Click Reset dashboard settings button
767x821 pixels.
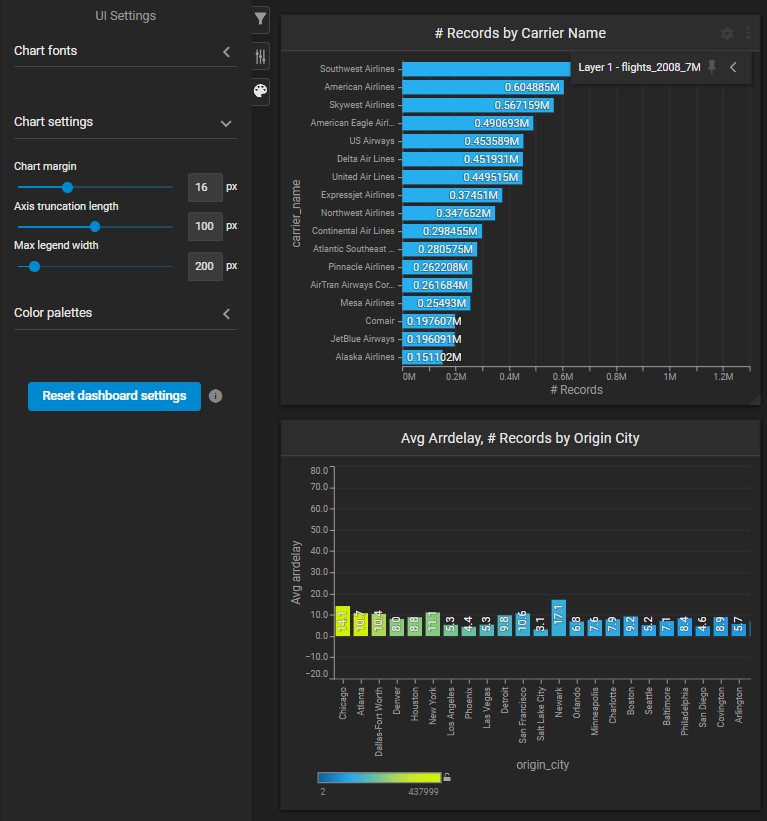[114, 396]
